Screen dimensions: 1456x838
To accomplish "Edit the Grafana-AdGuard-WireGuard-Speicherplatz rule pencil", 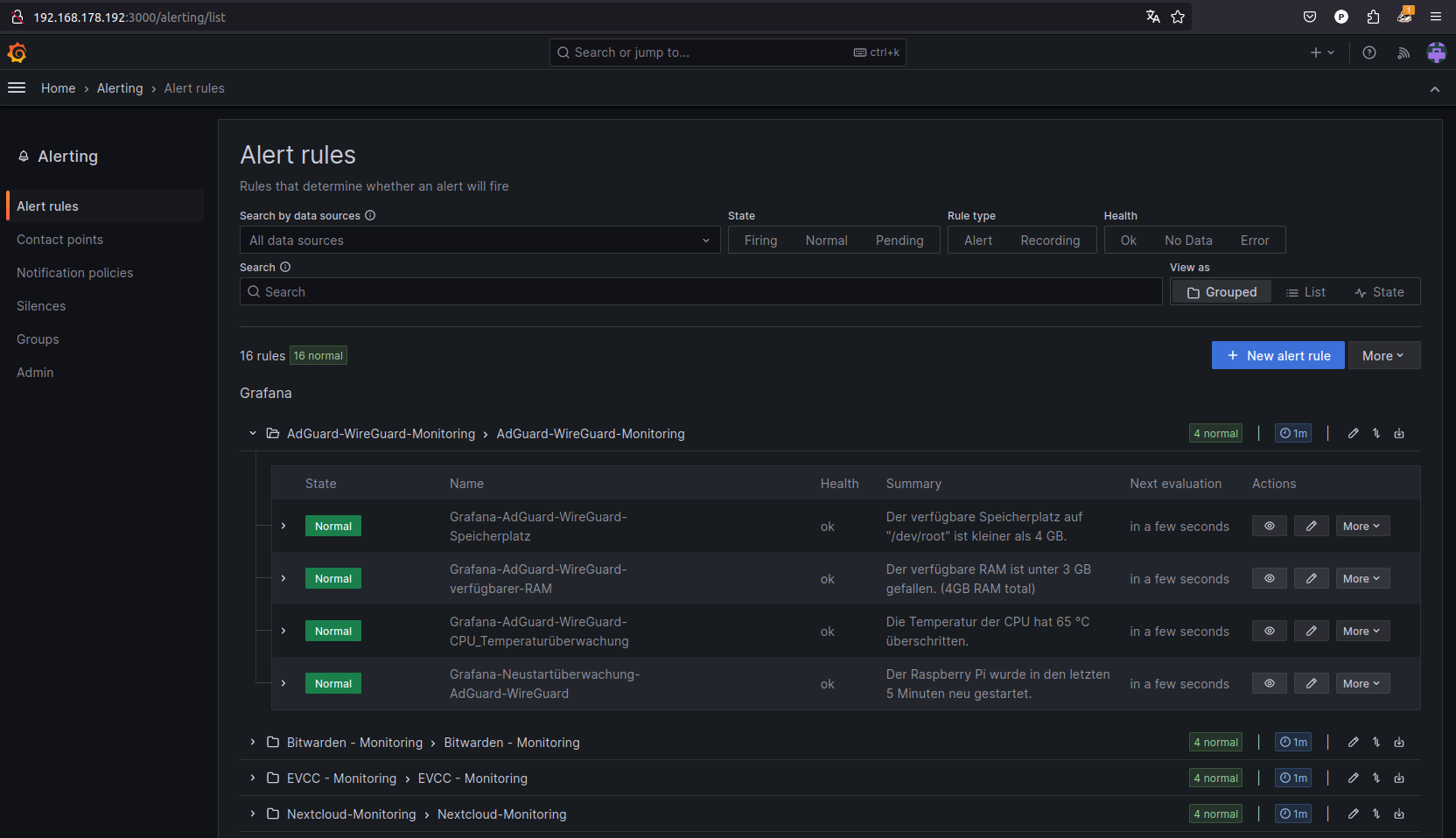I will (x=1311, y=527).
